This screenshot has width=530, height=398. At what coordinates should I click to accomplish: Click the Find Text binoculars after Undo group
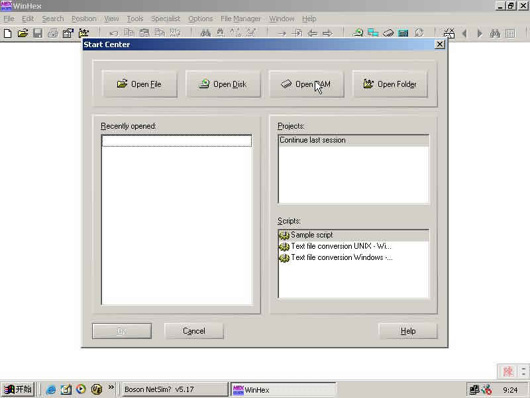205,33
